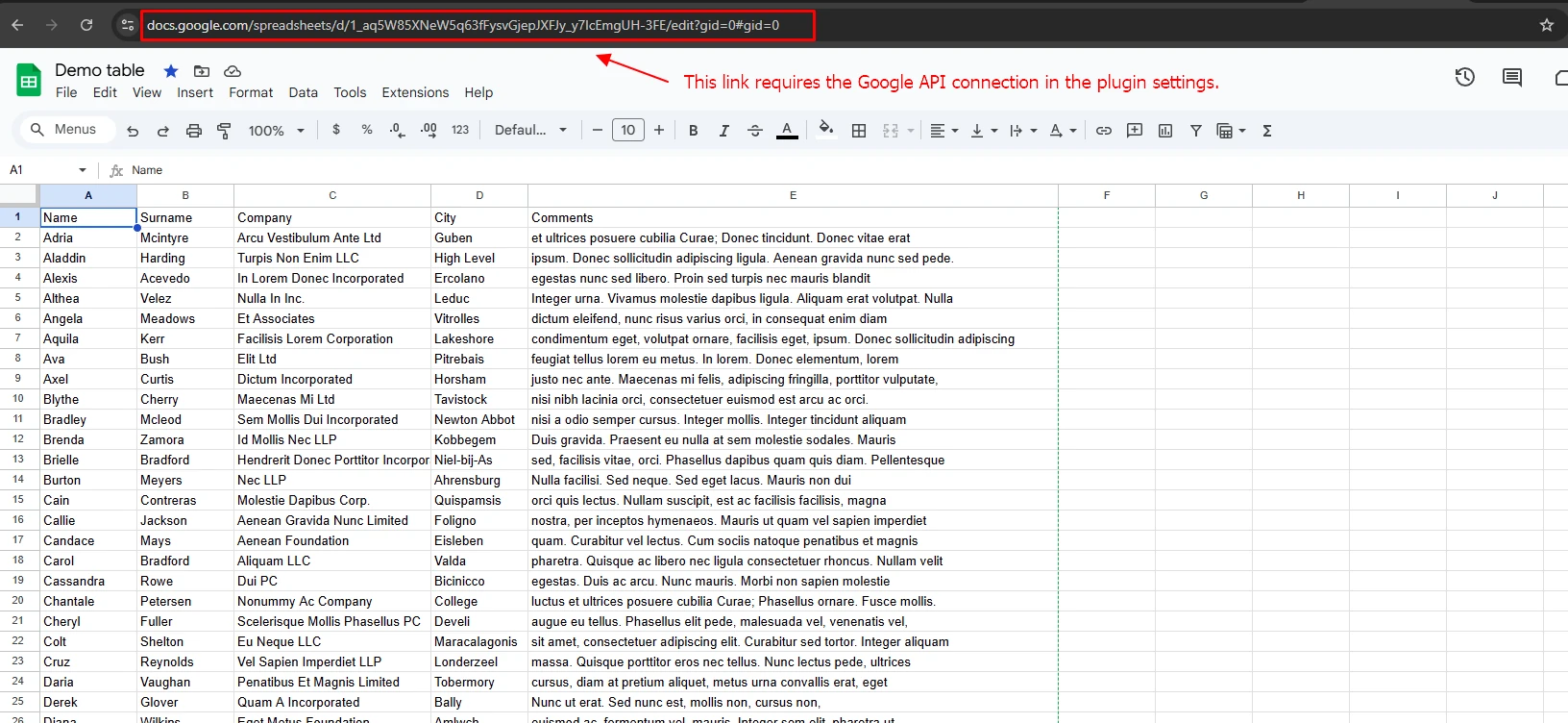Open the Data menu
Viewport: 1568px width, 723px height.
click(303, 92)
